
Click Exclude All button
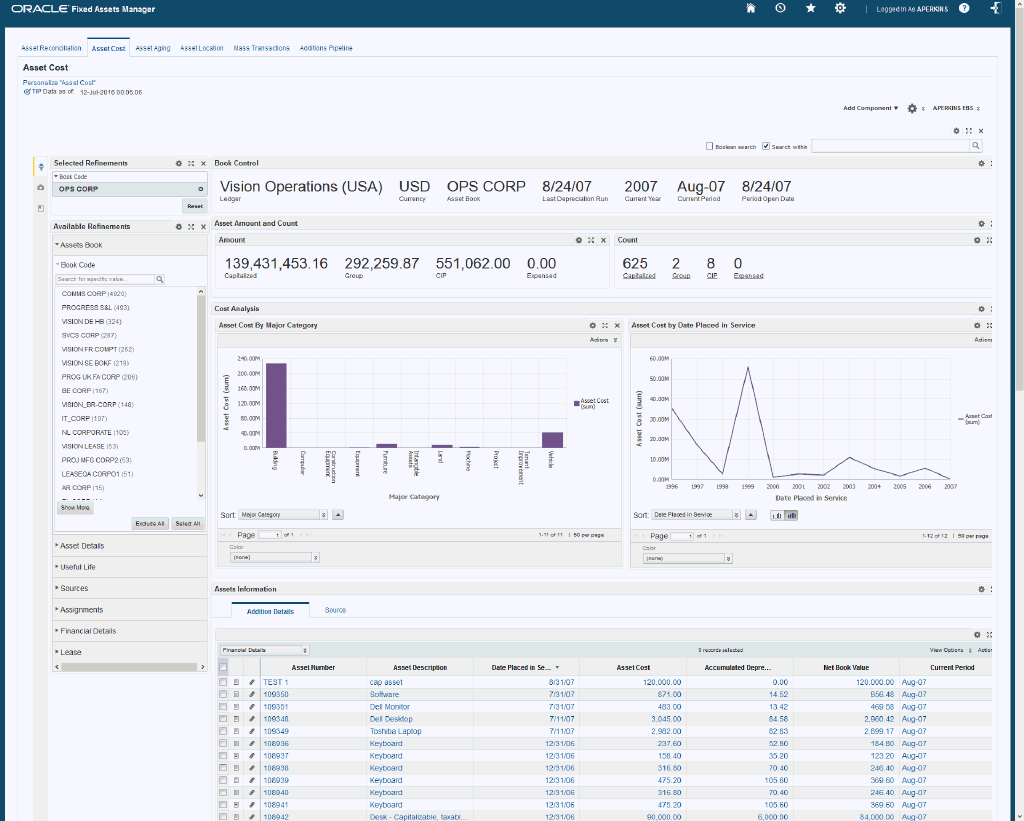[x=150, y=524]
